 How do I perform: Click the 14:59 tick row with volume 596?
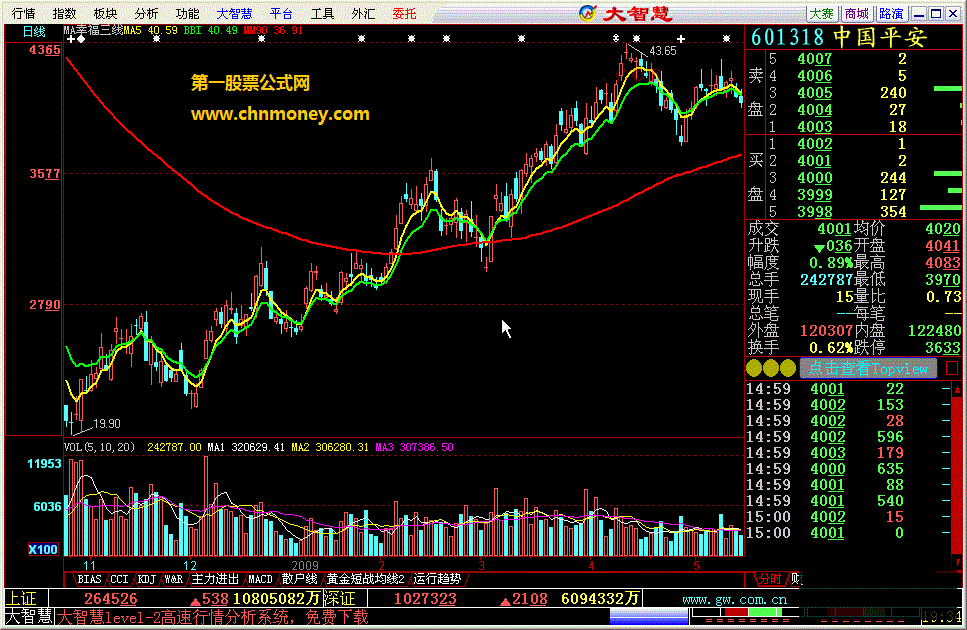848,437
